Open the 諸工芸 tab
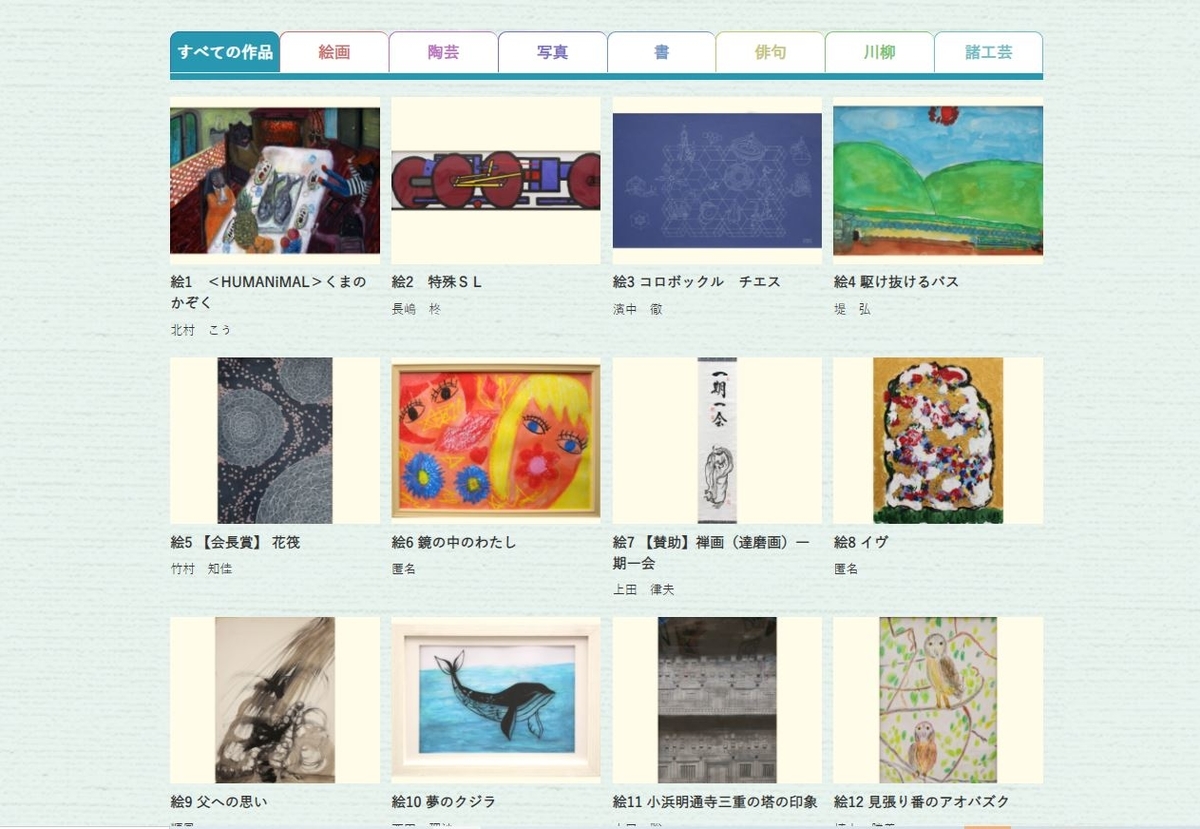 [988, 52]
